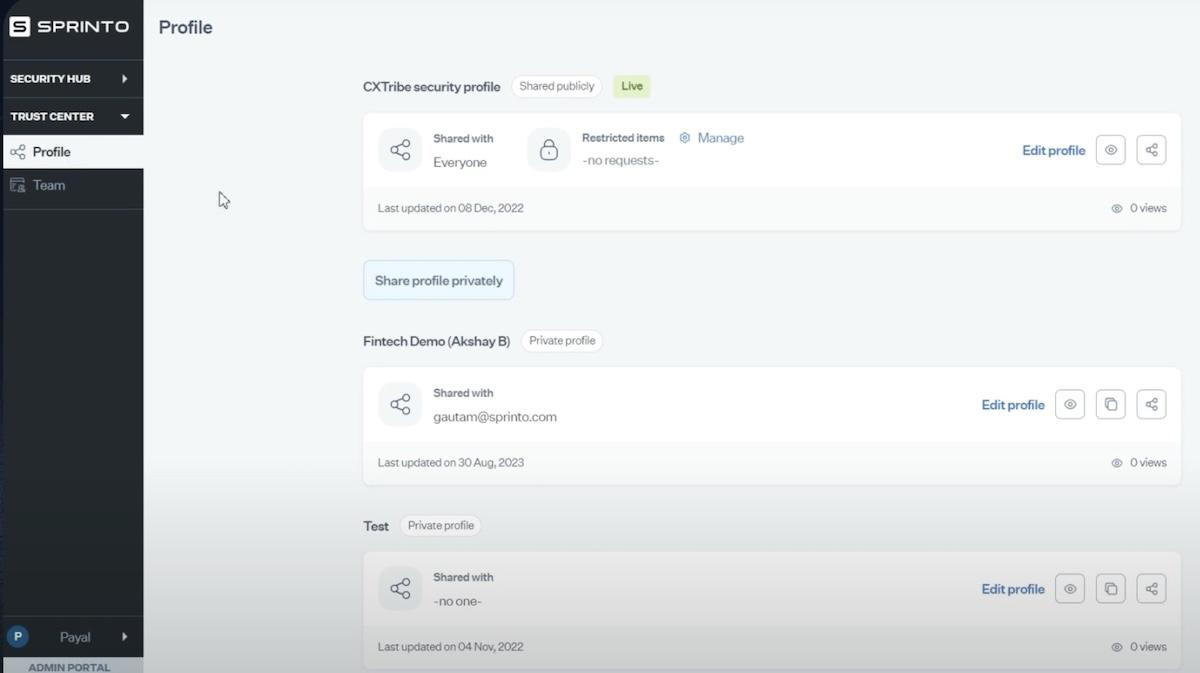Click the Team icon in sidebar
Viewport: 1200px width, 673px height.
[17, 185]
